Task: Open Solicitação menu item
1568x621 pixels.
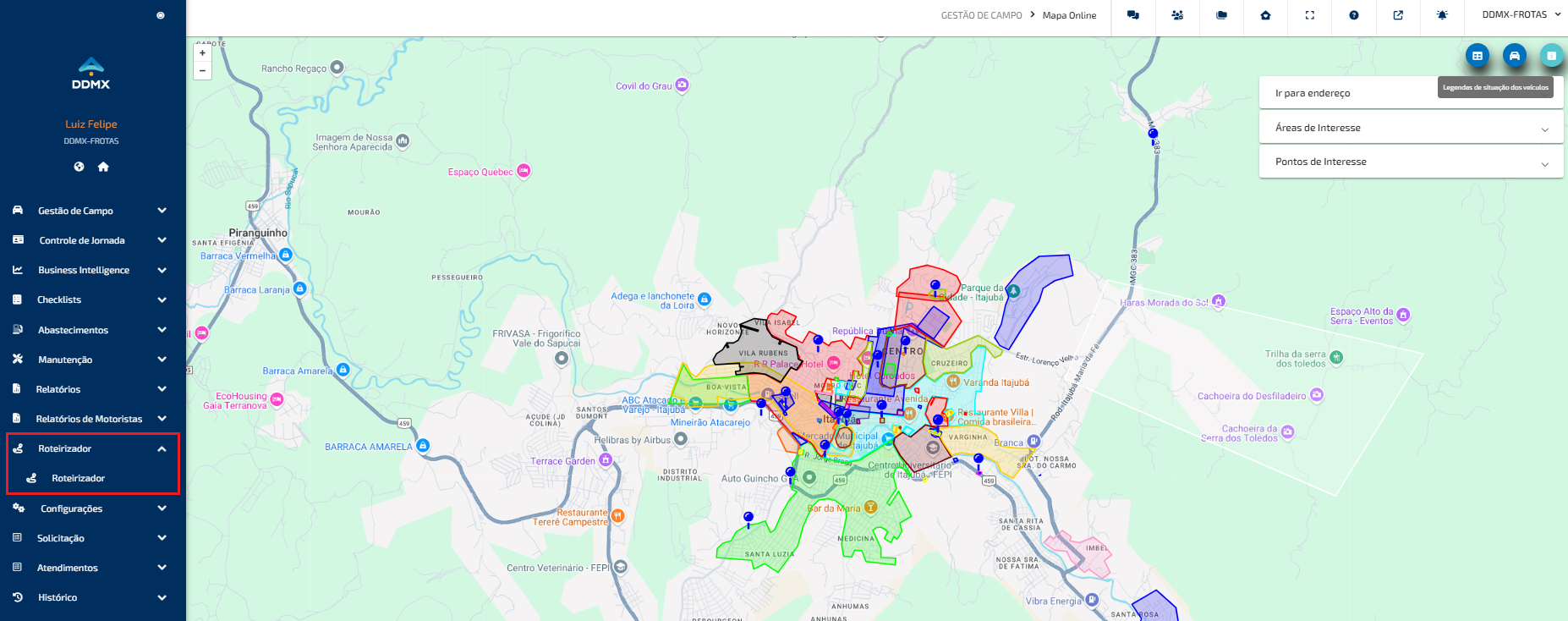Action: tap(61, 538)
